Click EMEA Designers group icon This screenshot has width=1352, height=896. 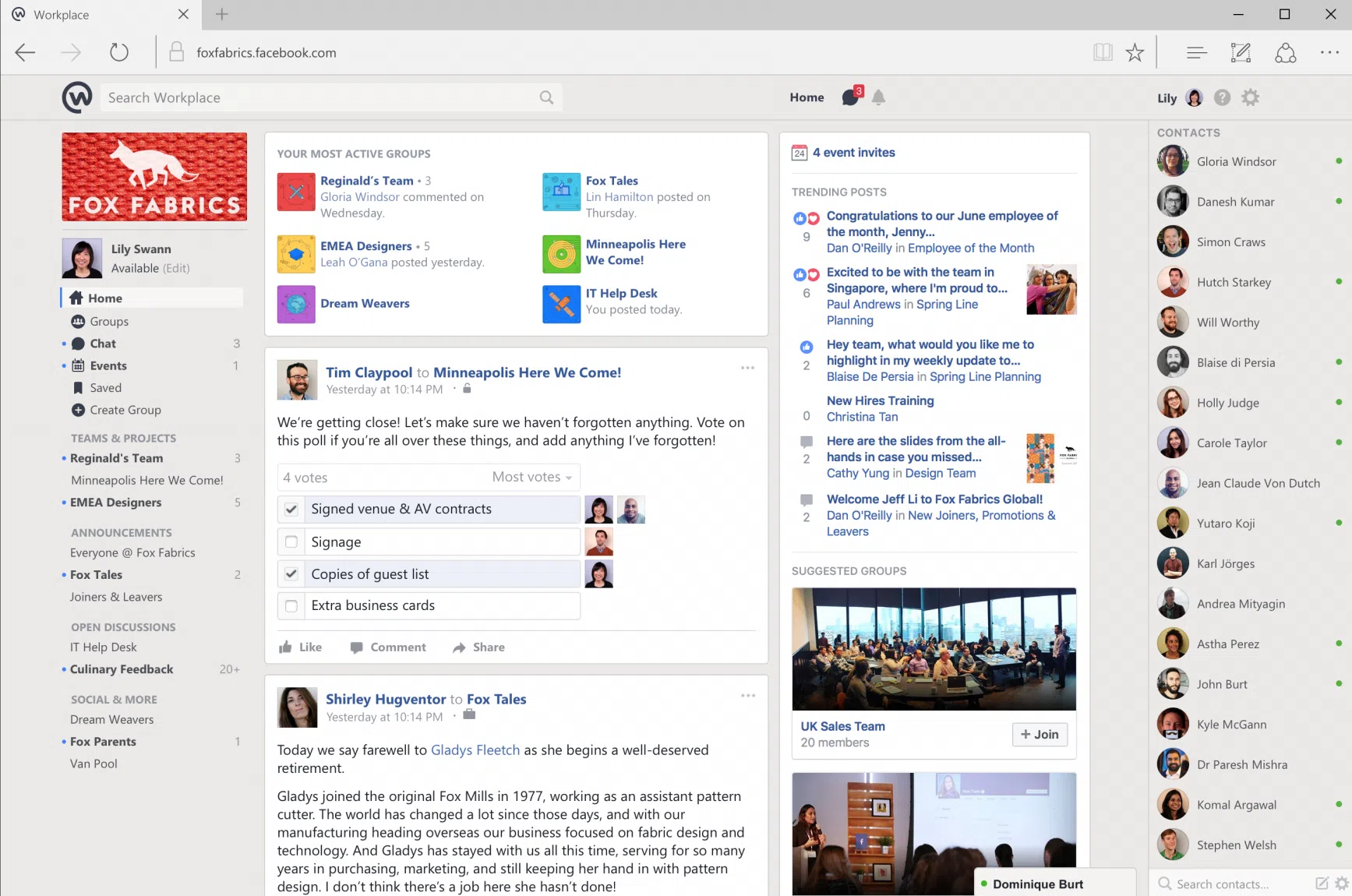click(x=296, y=254)
